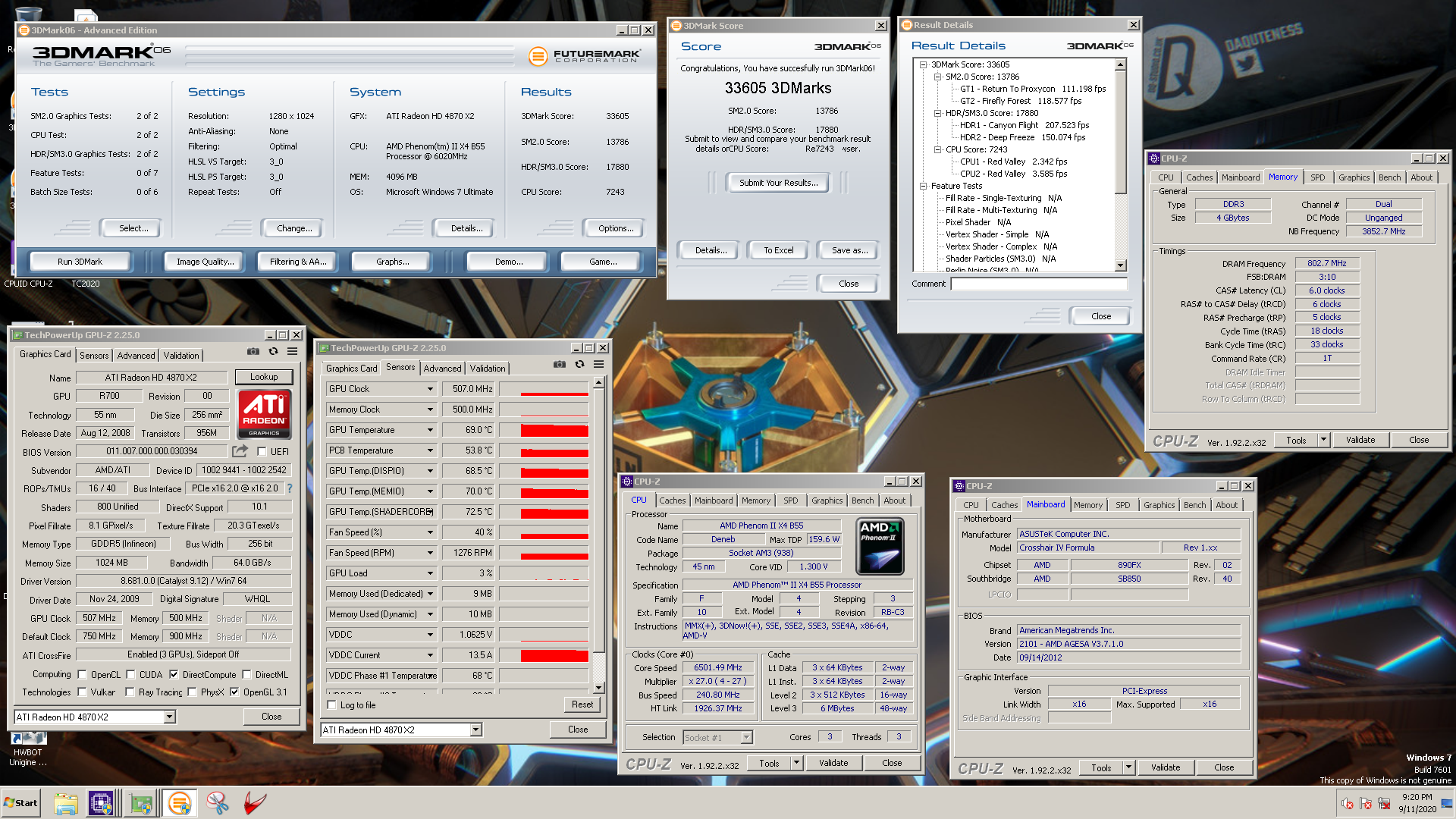Click scroll-down arrow in Result Details tree
Image resolution: width=1456 pixels, height=819 pixels.
(x=1120, y=265)
